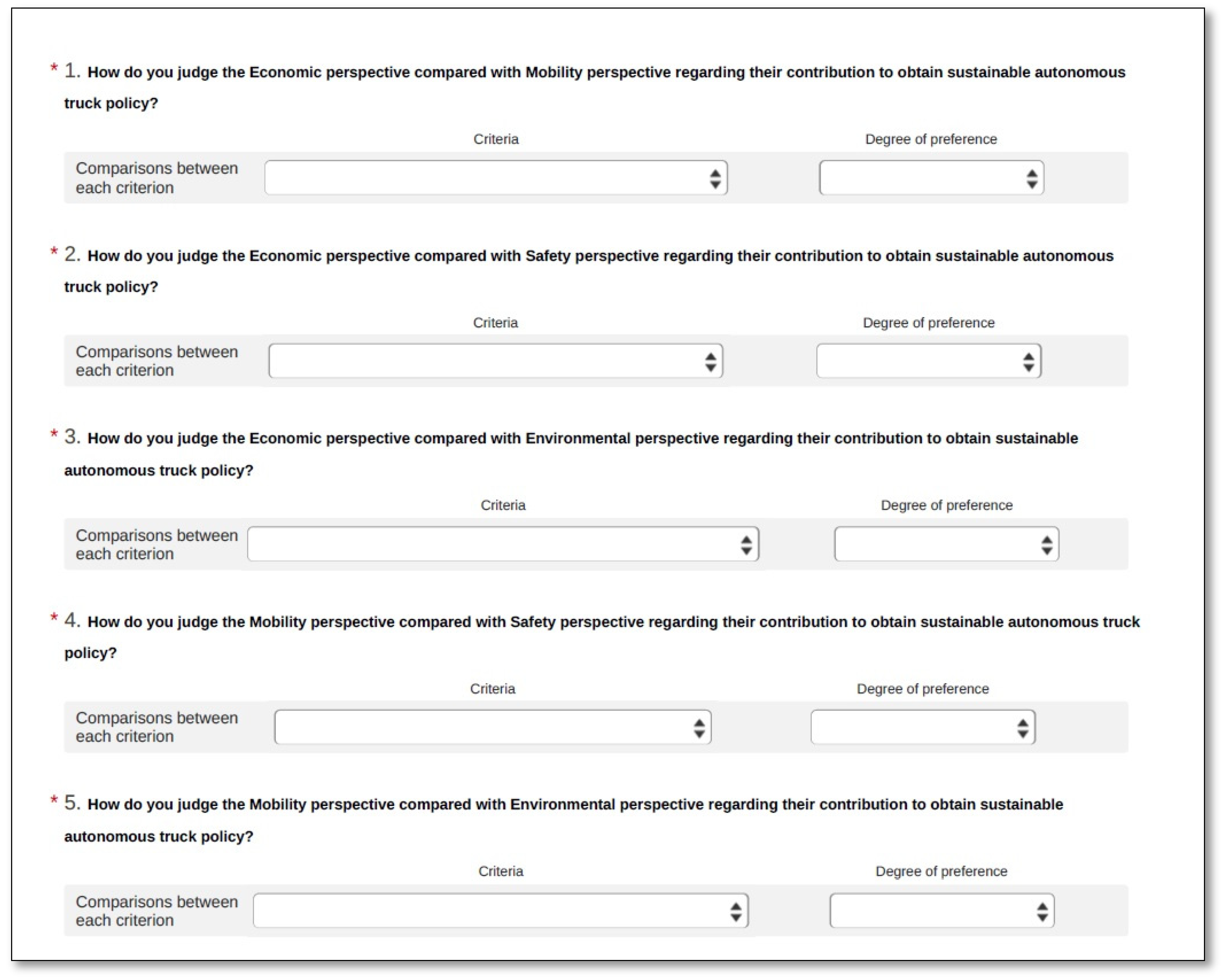
Task: Open the Criteria dropdown for question 4
Action: click(x=492, y=727)
